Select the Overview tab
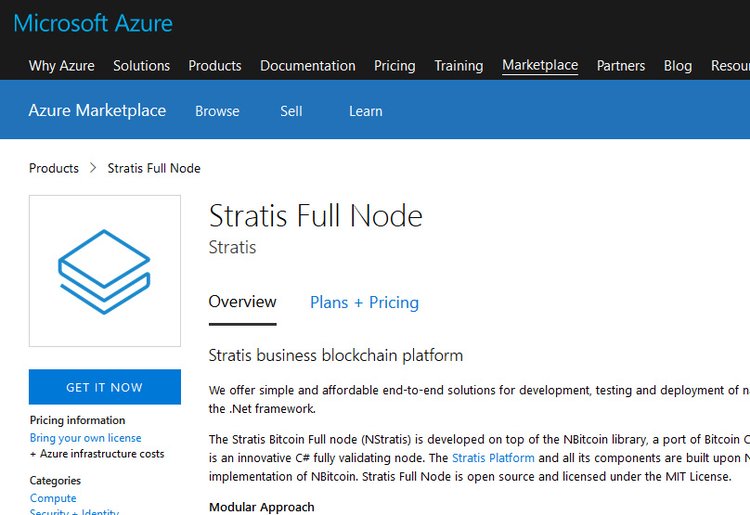The height and width of the screenshot is (515, 750). [242, 301]
